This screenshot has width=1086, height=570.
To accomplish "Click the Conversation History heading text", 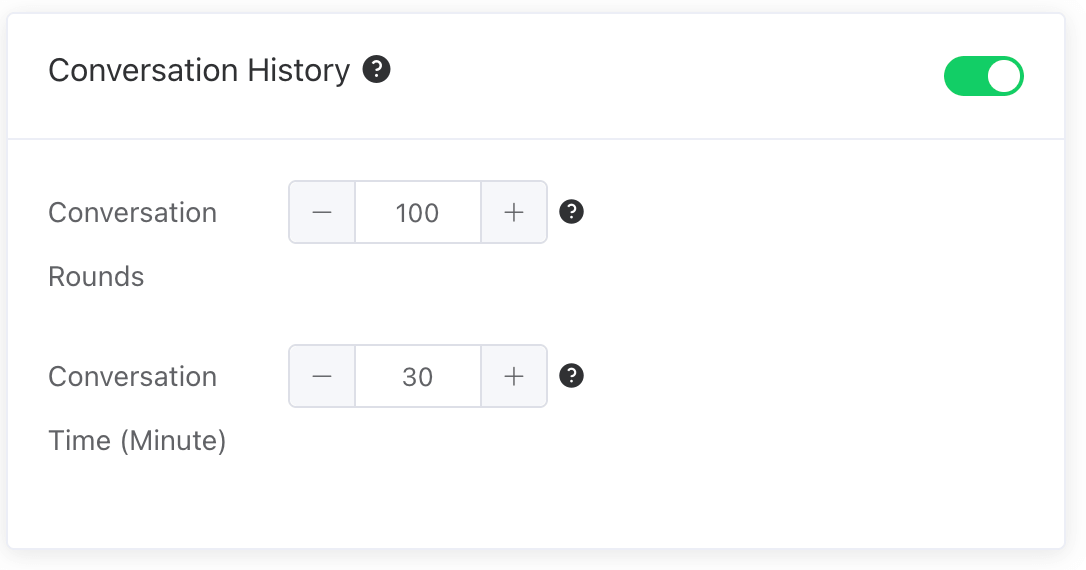I will tap(199, 71).
